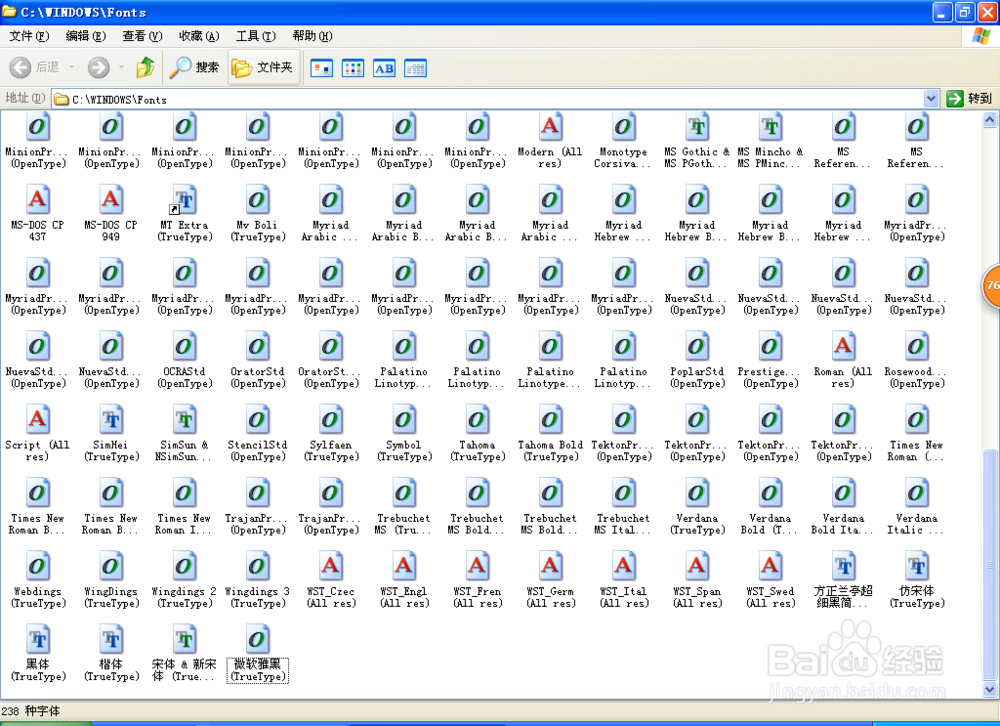Select the Sylfaen (TrueType) font icon
The width and height of the screenshot is (1000, 726).
[330, 419]
